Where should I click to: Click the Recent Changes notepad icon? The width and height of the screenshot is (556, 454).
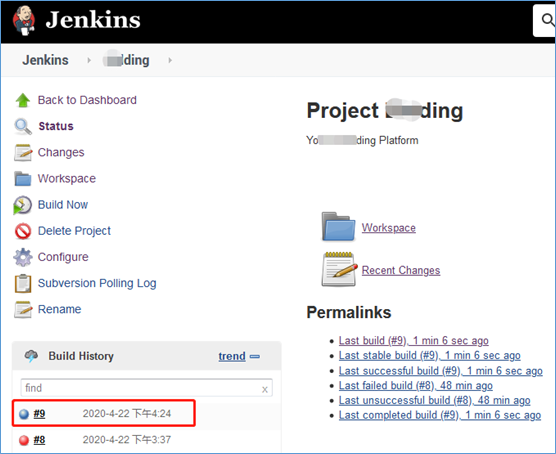pyautogui.click(x=339, y=269)
